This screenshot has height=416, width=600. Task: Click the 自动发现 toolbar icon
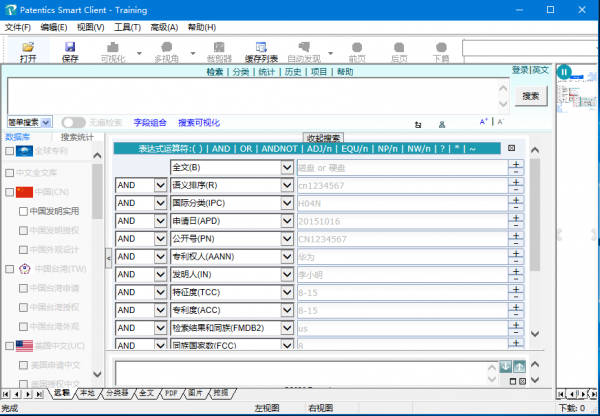[x=304, y=47]
